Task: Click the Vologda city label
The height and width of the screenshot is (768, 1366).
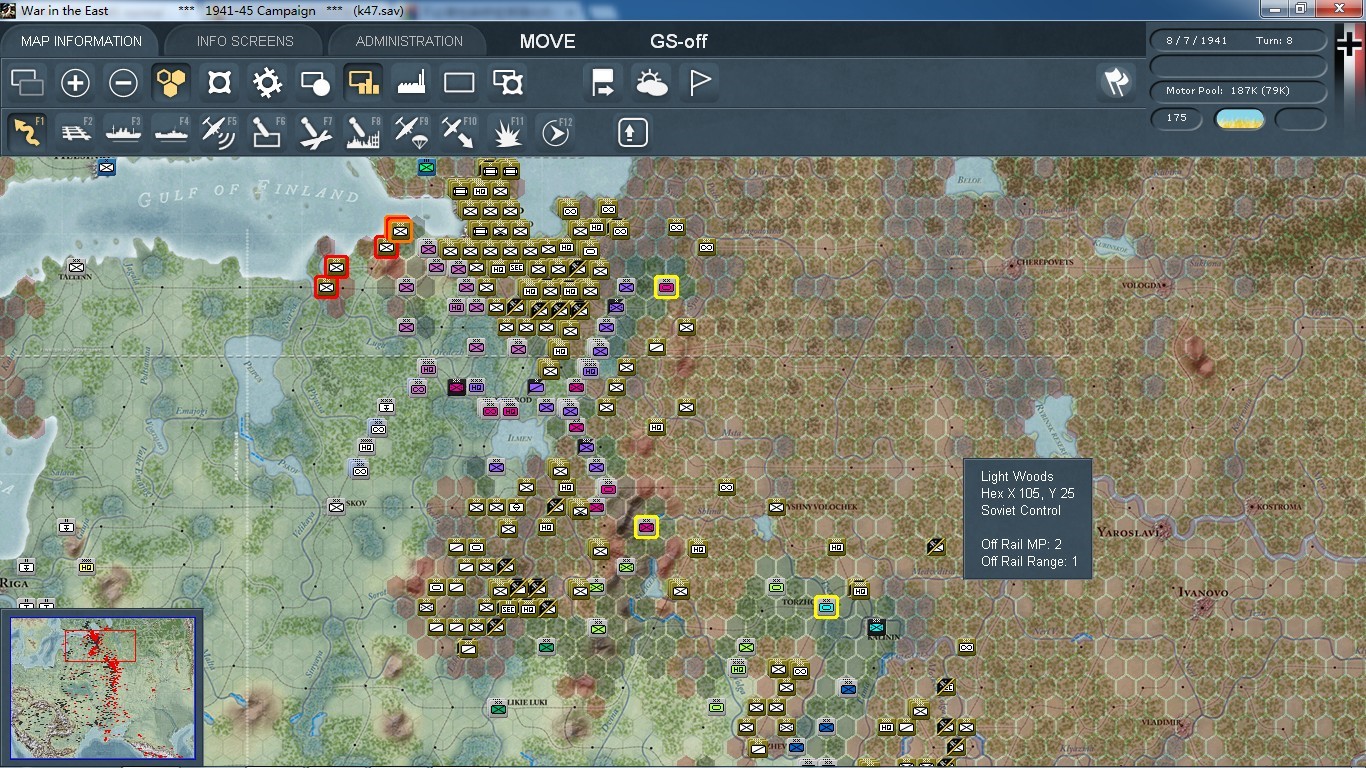Action: [1142, 285]
